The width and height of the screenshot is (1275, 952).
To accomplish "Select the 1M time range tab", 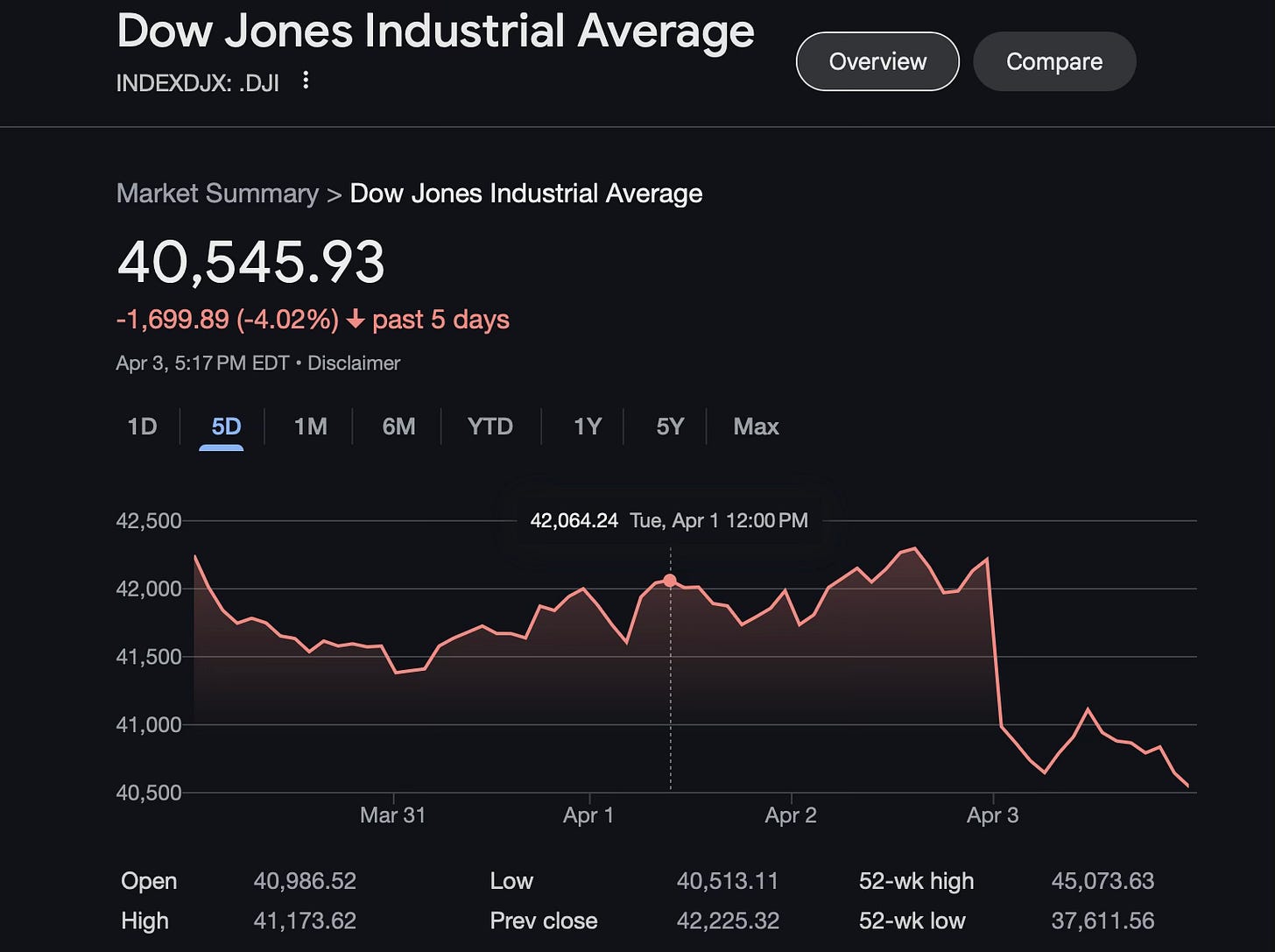I will click(310, 427).
